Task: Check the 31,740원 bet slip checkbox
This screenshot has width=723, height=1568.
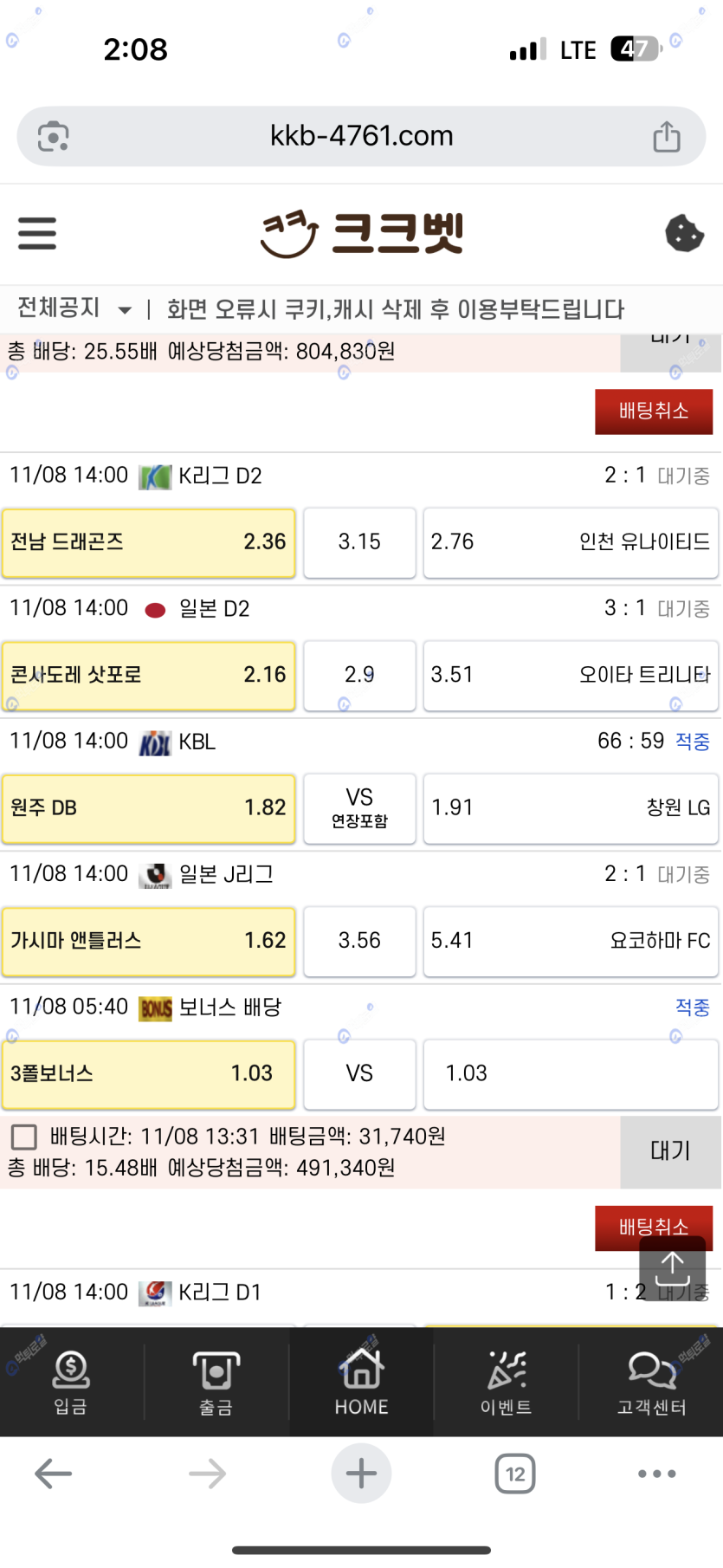Action: pos(23,1137)
